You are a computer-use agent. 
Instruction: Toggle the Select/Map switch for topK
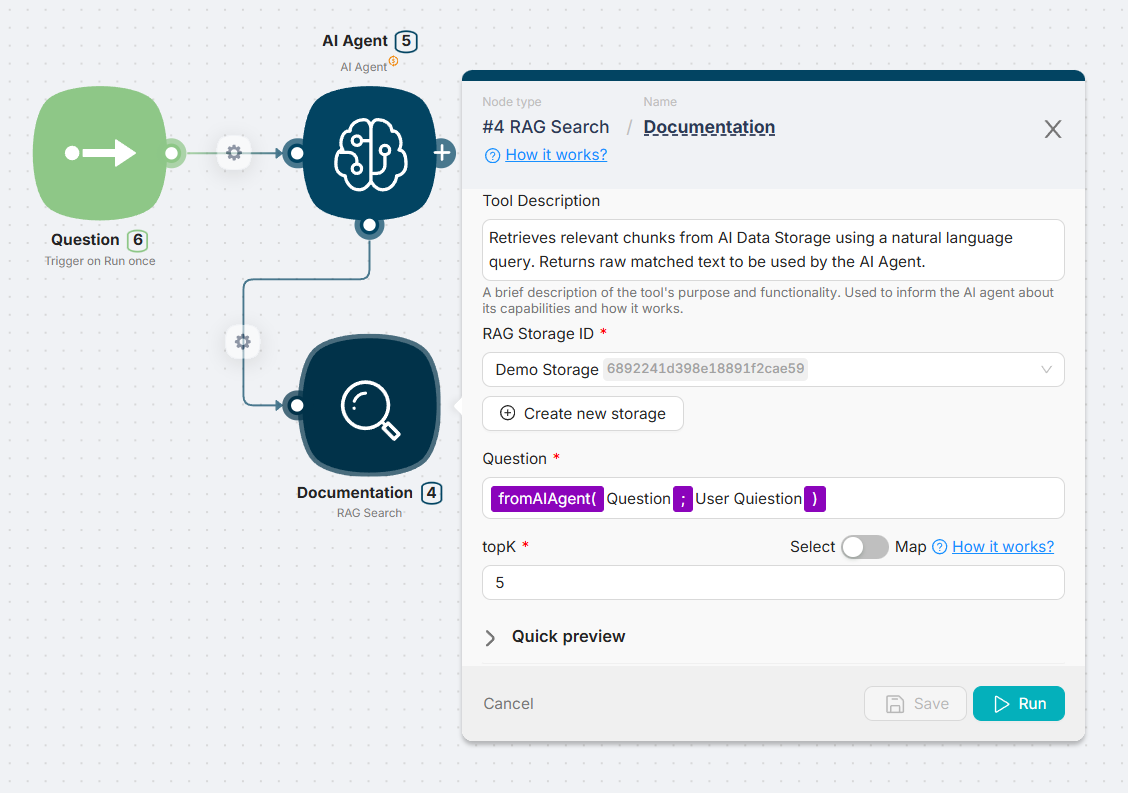tap(864, 547)
